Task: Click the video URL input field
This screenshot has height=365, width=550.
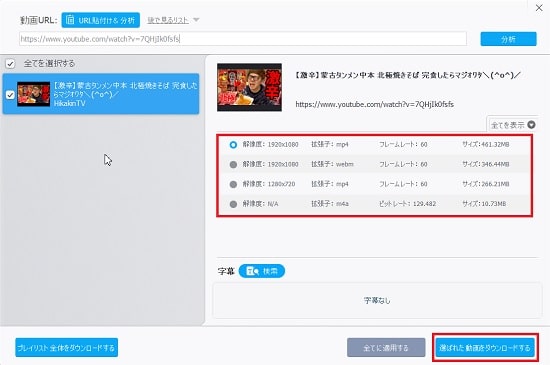Action: tap(243, 39)
